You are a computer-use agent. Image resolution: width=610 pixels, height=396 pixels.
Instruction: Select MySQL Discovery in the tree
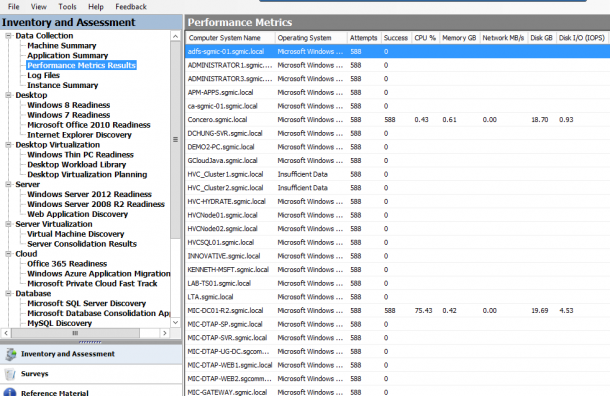click(60, 323)
